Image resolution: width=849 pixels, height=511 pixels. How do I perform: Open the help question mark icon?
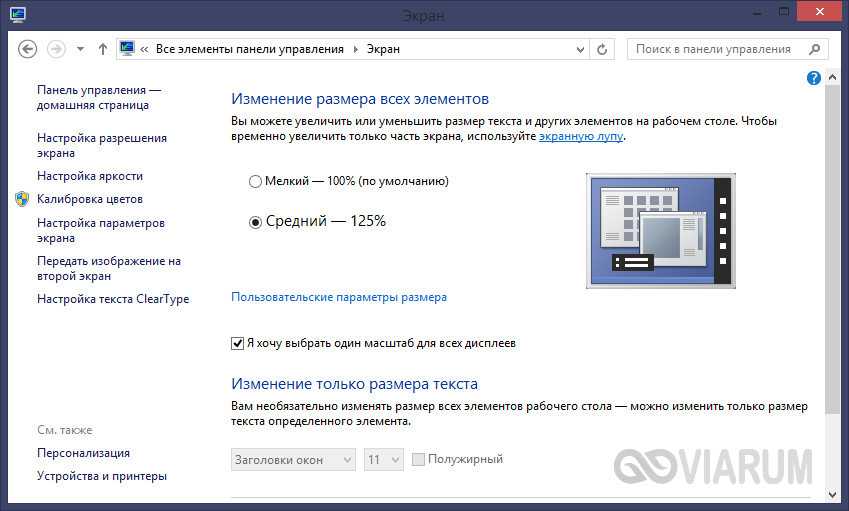[813, 78]
